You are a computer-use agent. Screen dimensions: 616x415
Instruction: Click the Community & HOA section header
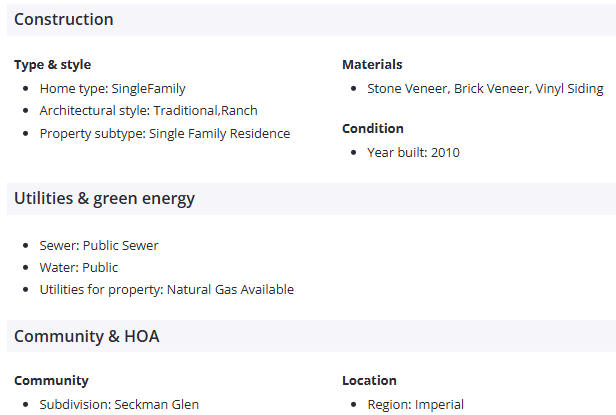coord(87,336)
